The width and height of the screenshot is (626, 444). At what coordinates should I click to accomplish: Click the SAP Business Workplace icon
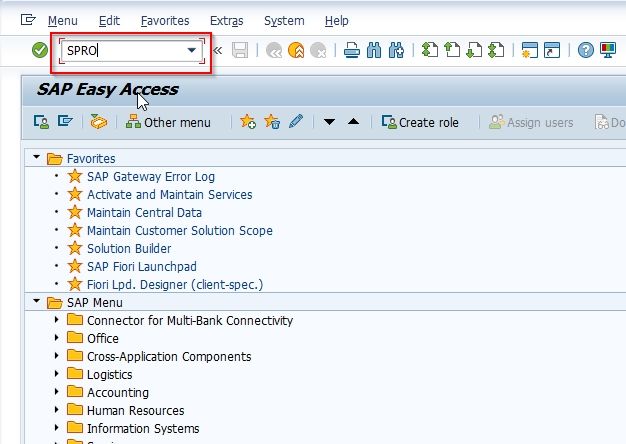click(99, 121)
